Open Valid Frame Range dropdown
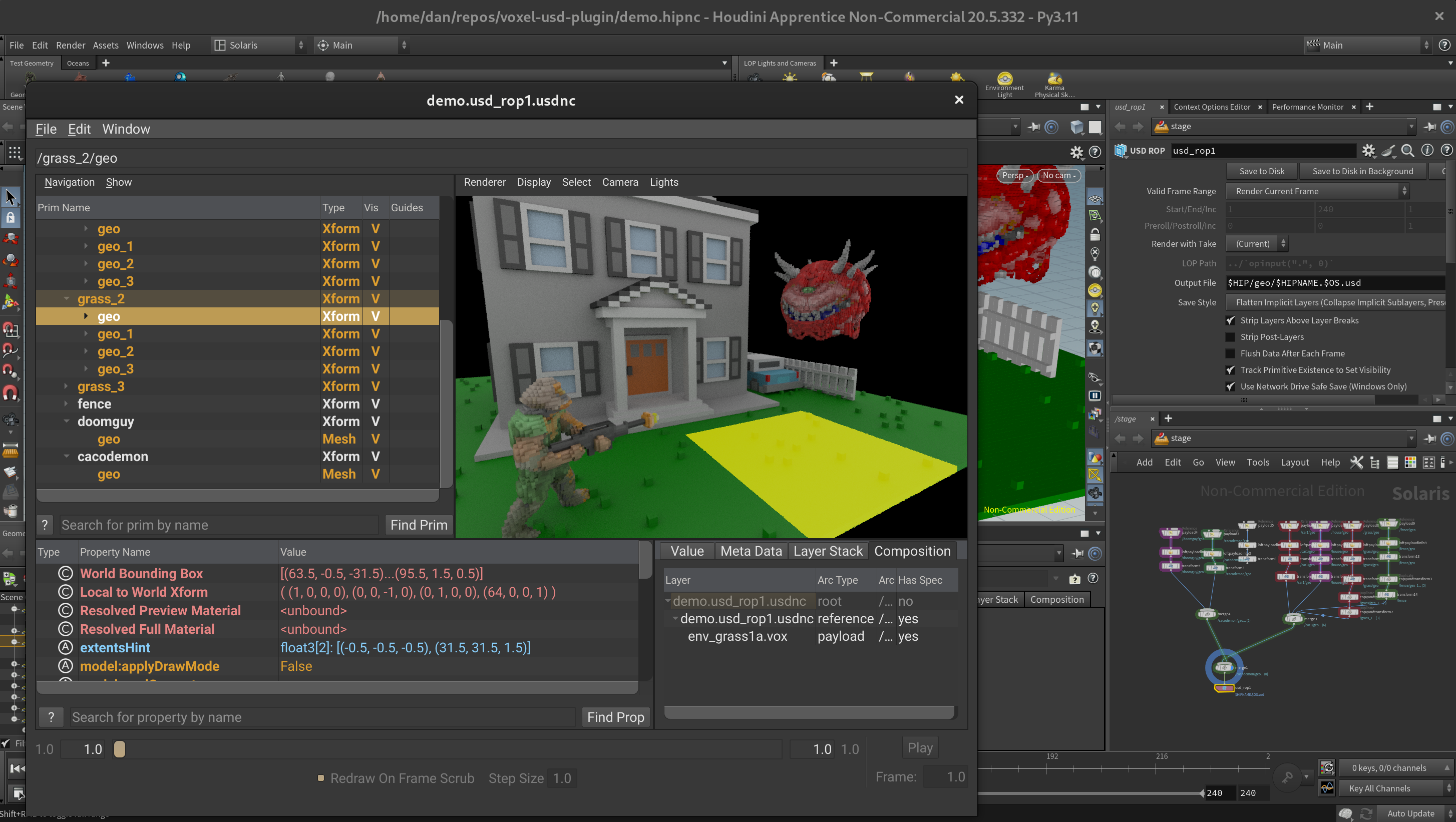This screenshot has width=1456, height=822. [x=1317, y=191]
